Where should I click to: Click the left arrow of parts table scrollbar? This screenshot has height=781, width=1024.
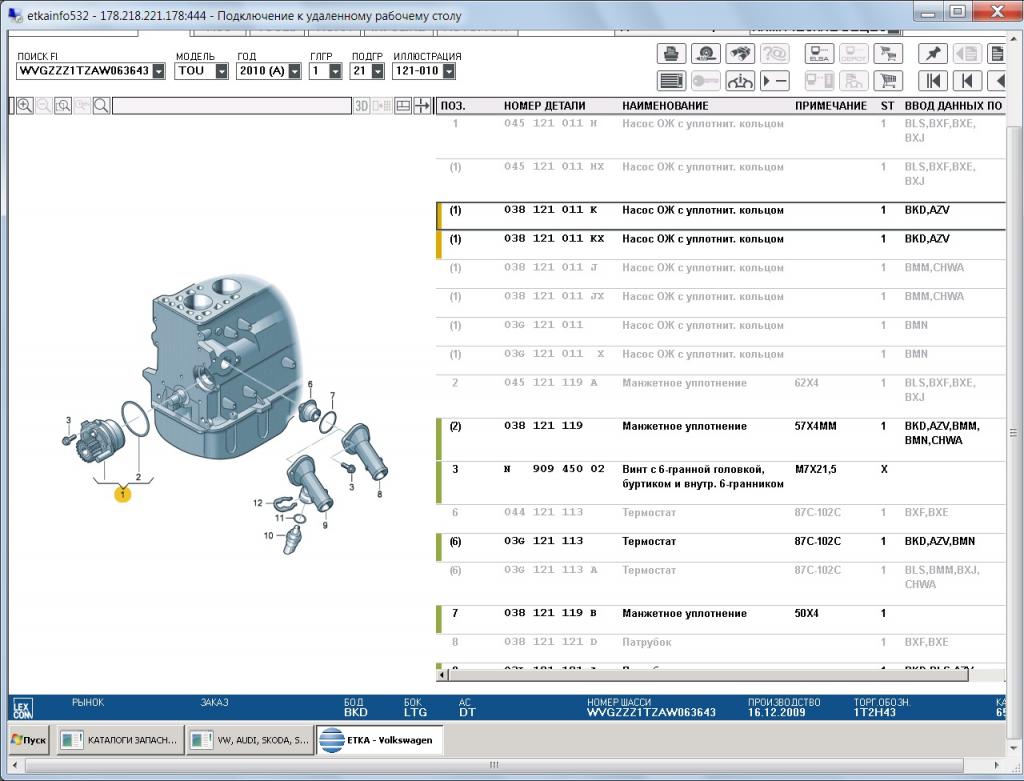442,675
